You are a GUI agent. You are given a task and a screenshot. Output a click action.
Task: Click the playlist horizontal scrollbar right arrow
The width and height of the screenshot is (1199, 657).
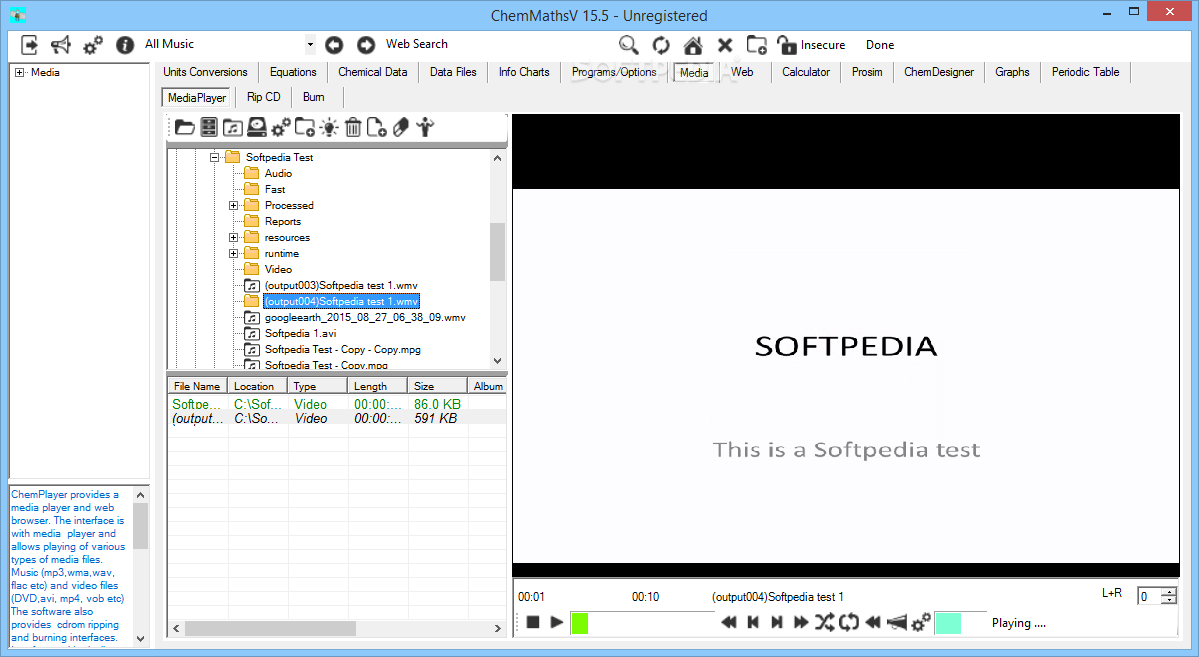pyautogui.click(x=498, y=629)
